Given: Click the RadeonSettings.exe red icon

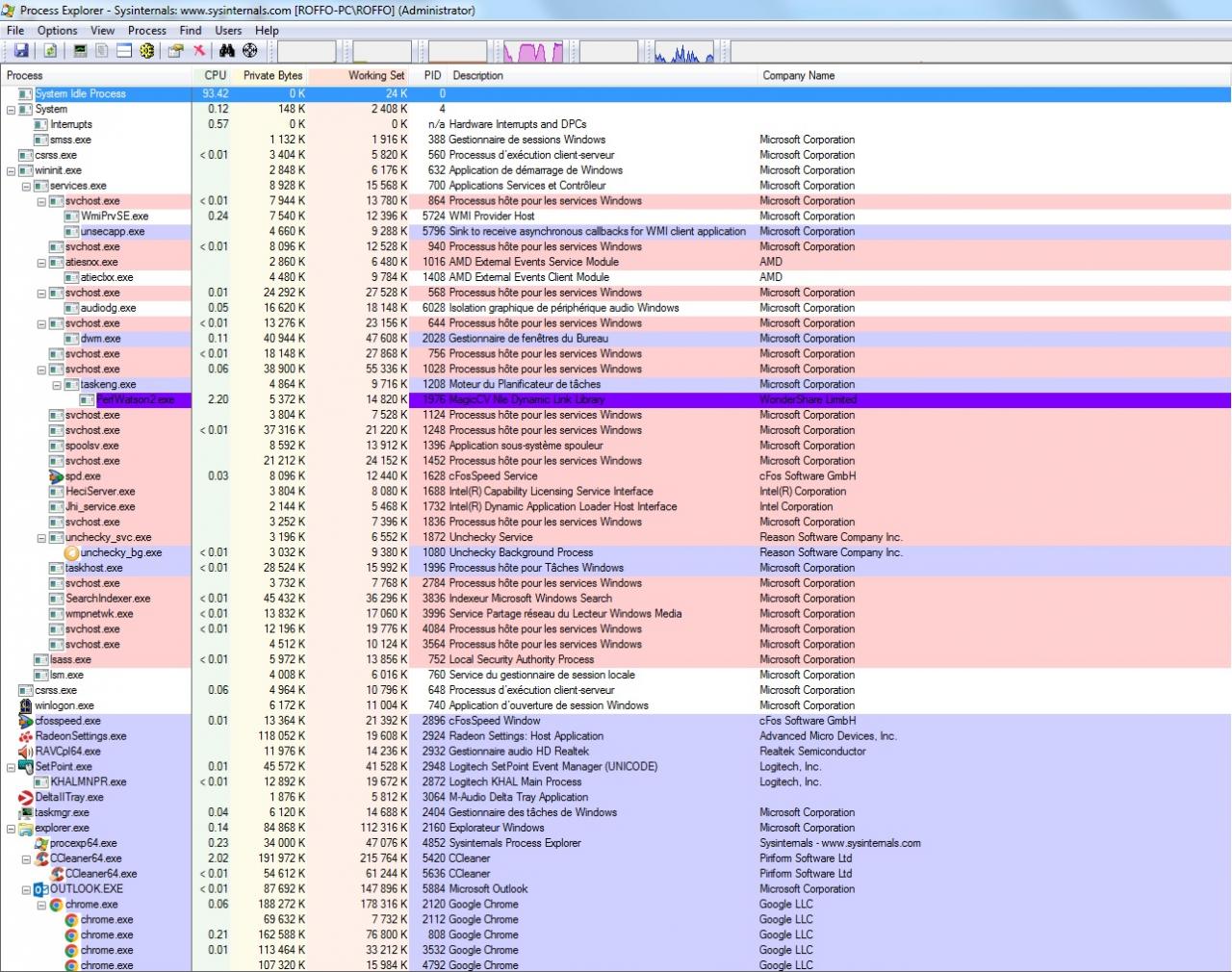Looking at the screenshot, I should click(x=26, y=736).
